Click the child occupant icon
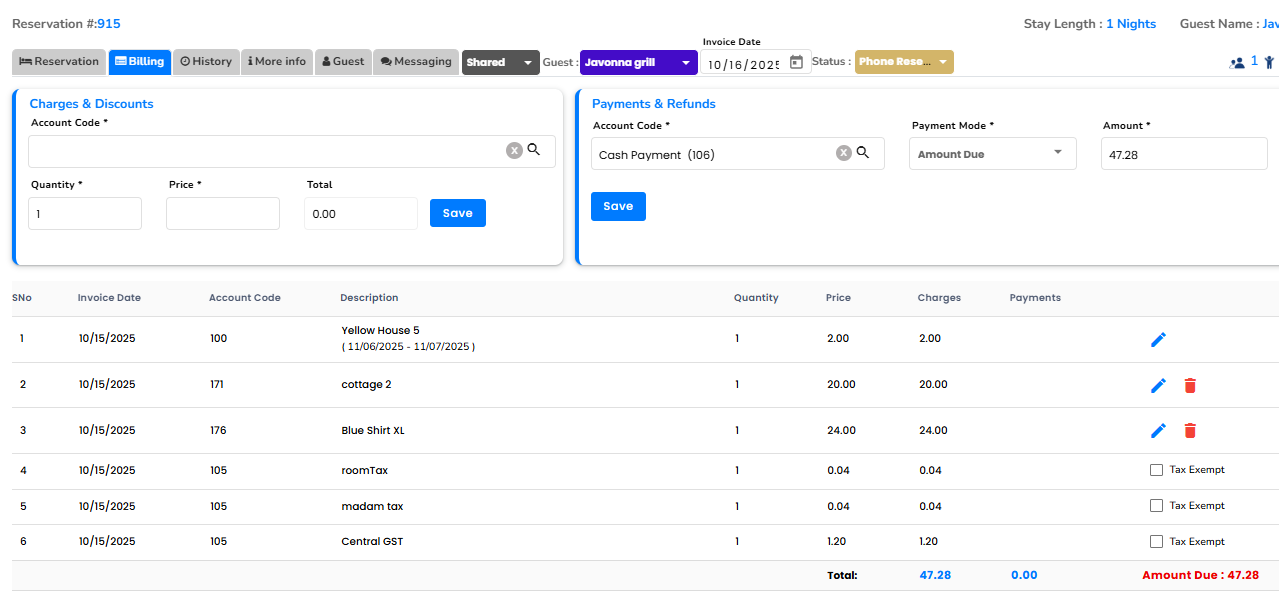Screen dimensions: 1279x604 pyautogui.click(x=1269, y=62)
